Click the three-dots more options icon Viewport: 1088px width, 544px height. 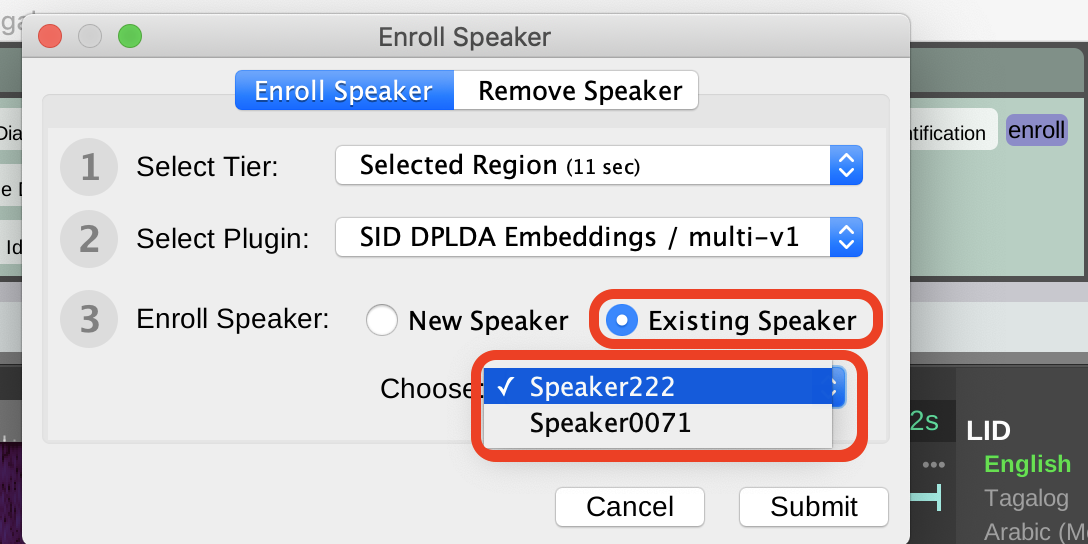click(x=934, y=465)
